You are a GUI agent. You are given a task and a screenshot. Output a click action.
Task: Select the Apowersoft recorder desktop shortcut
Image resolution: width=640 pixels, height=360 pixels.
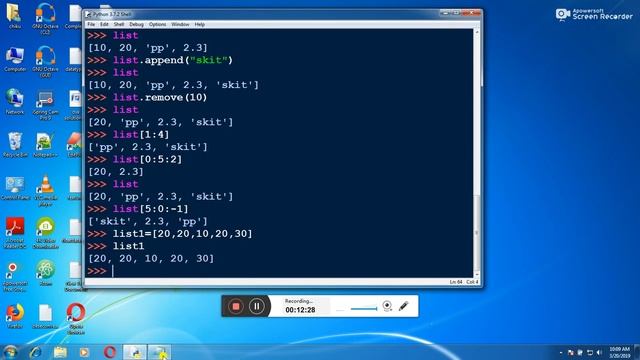coord(15,277)
